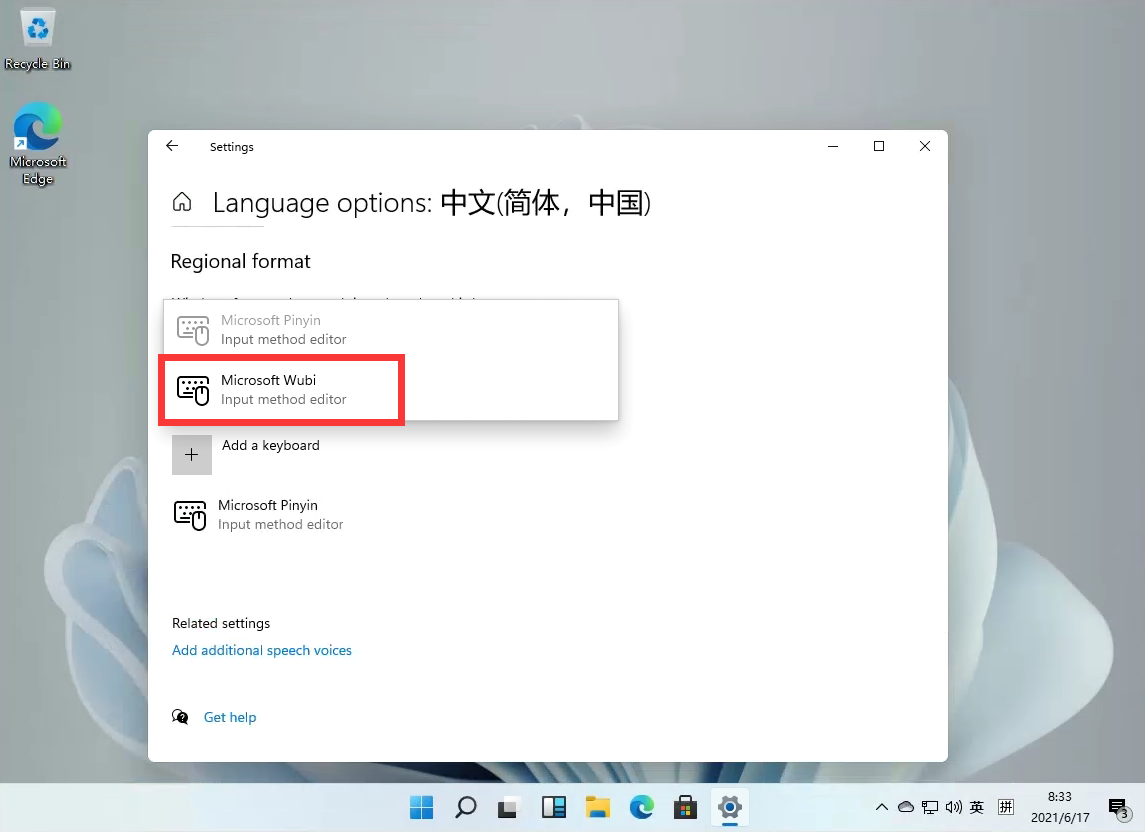Open File Explorer from the taskbar
Image resolution: width=1145 pixels, height=832 pixels.
pyautogui.click(x=597, y=807)
